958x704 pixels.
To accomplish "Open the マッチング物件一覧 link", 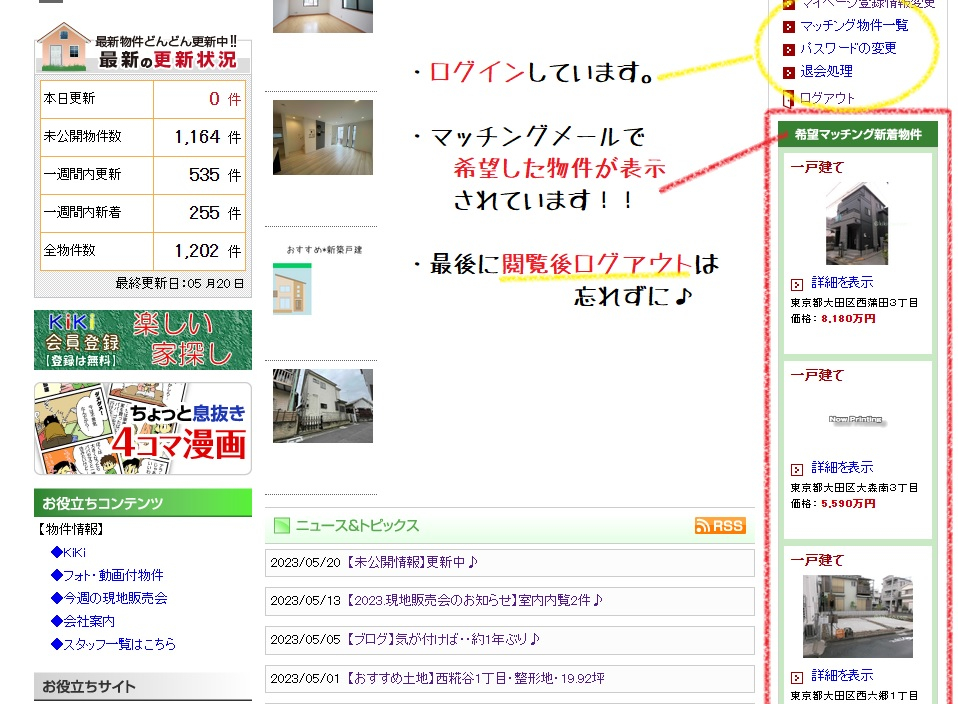I will [x=854, y=25].
